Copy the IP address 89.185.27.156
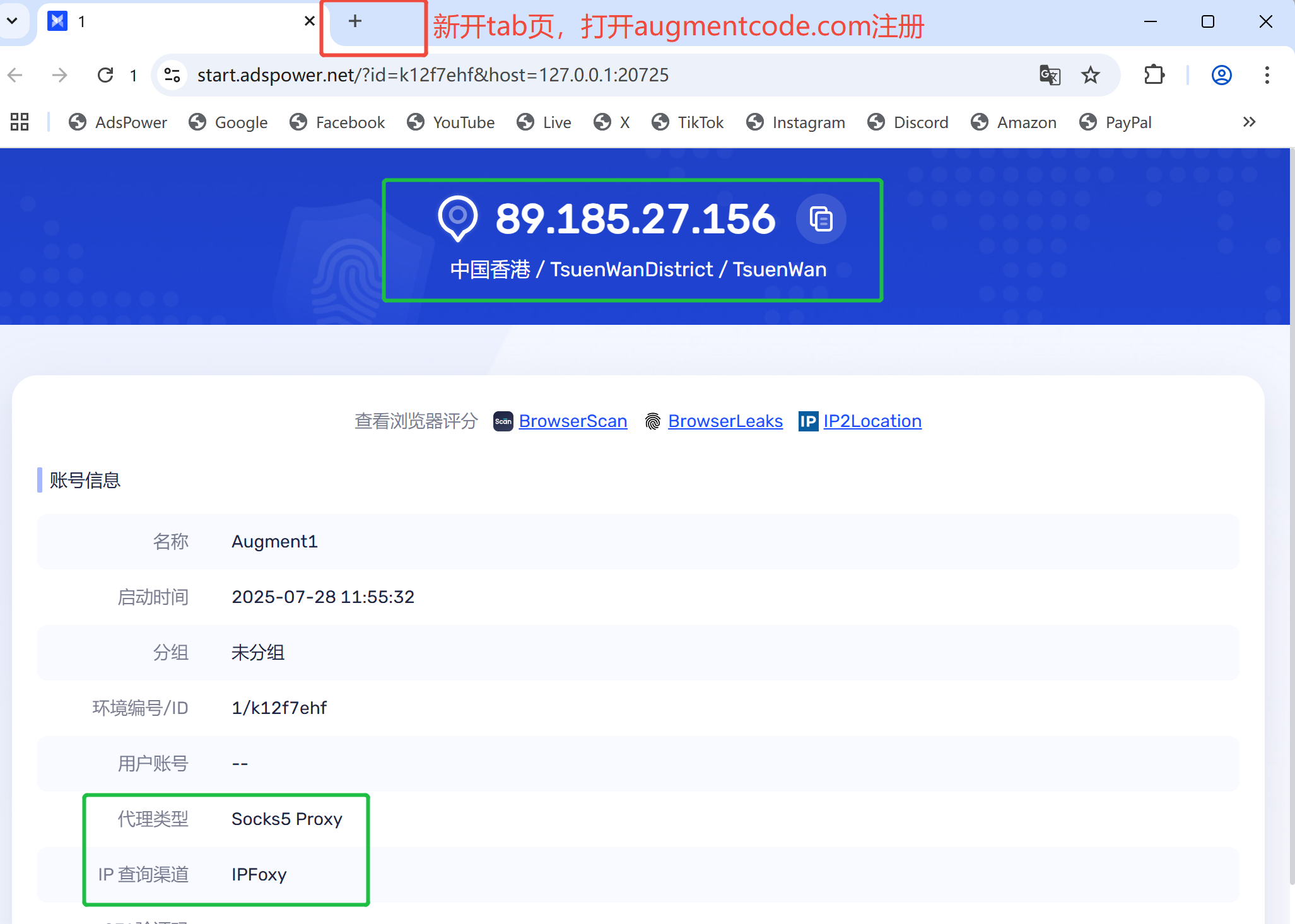 (821, 219)
